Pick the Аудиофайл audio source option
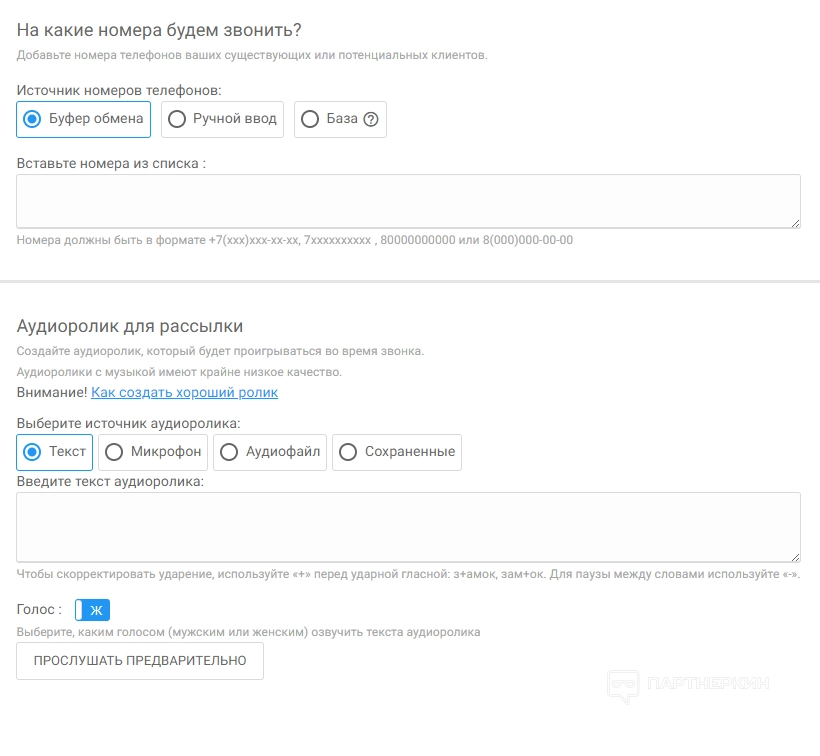 (270, 452)
